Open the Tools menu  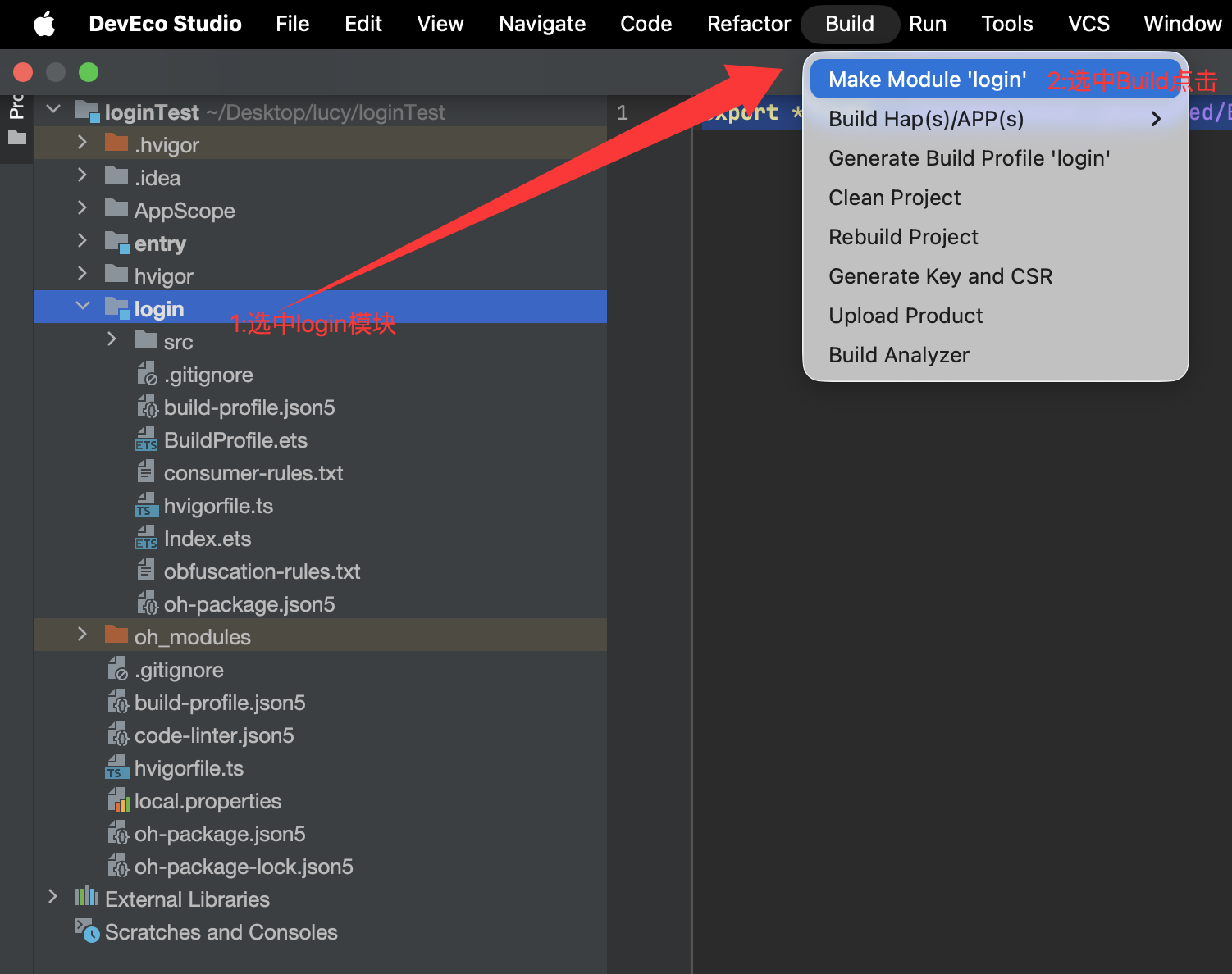[1007, 24]
